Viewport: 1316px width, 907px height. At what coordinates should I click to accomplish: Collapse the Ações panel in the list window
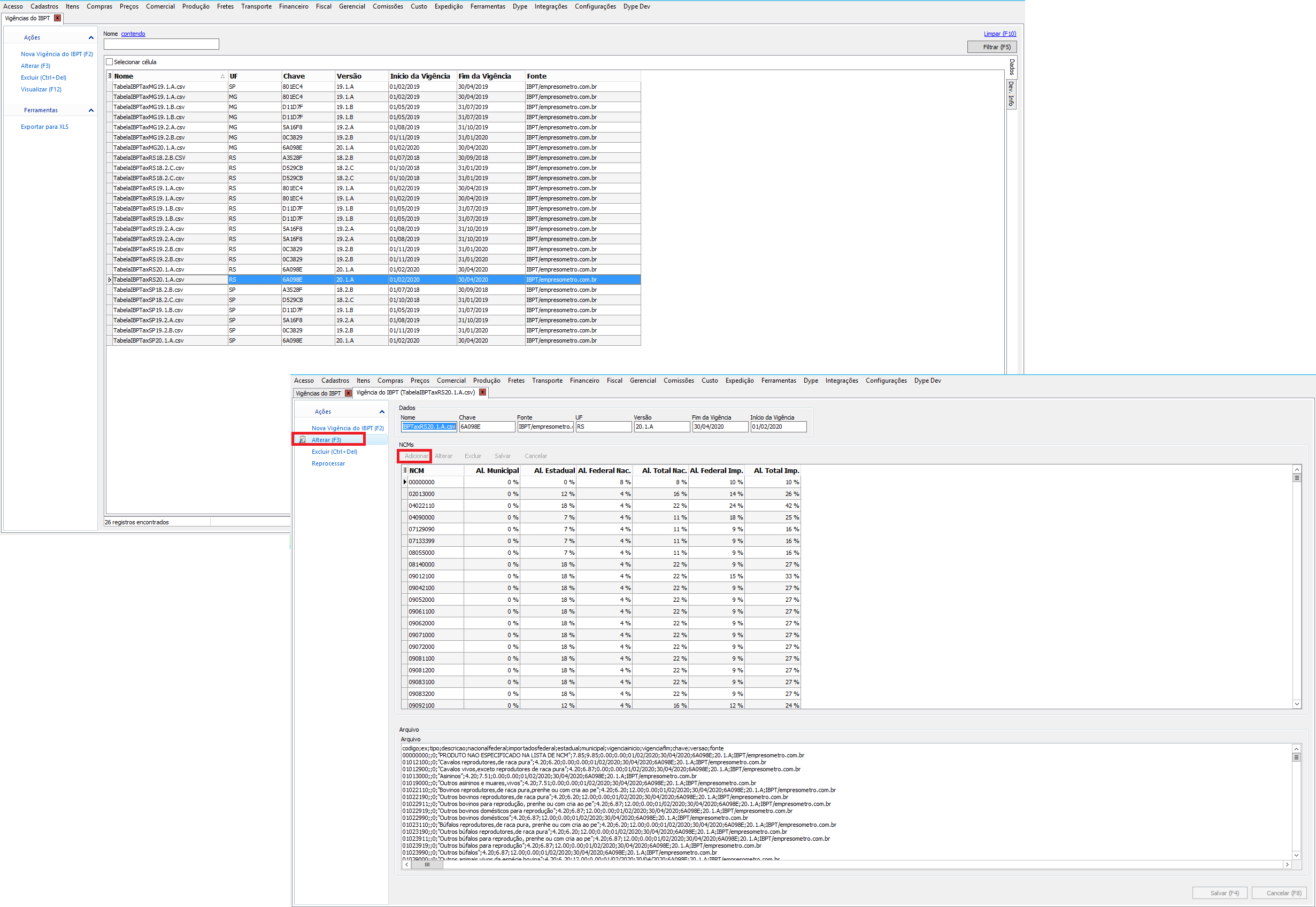click(91, 37)
